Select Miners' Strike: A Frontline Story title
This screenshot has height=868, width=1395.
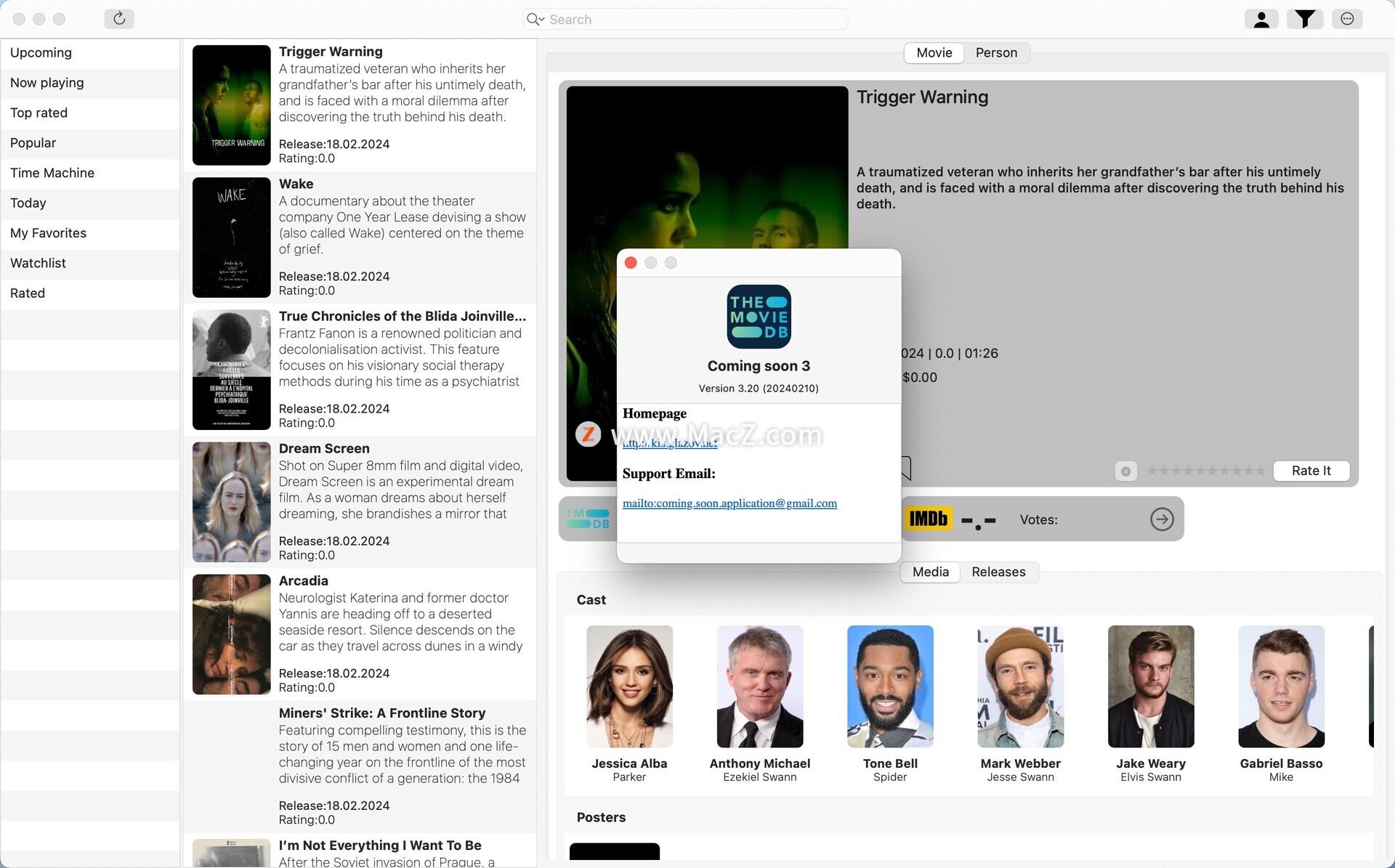pyautogui.click(x=382, y=713)
